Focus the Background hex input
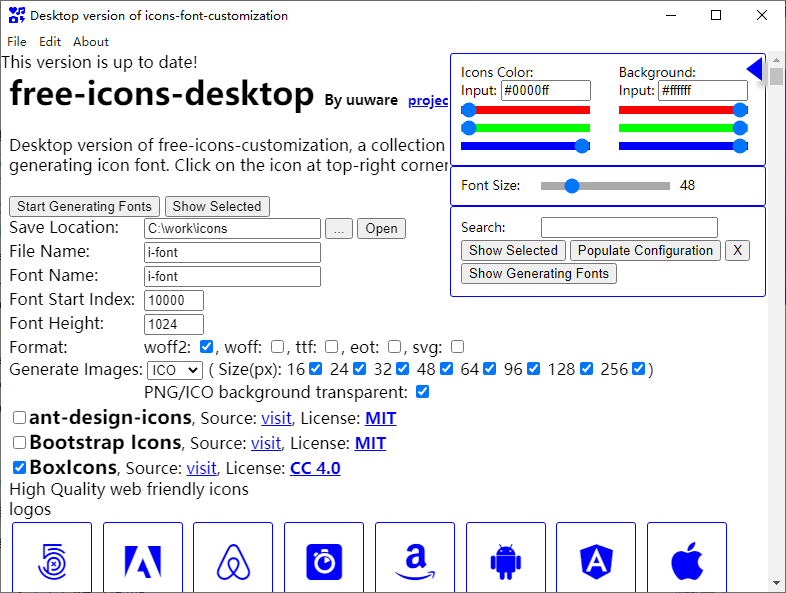 click(703, 90)
